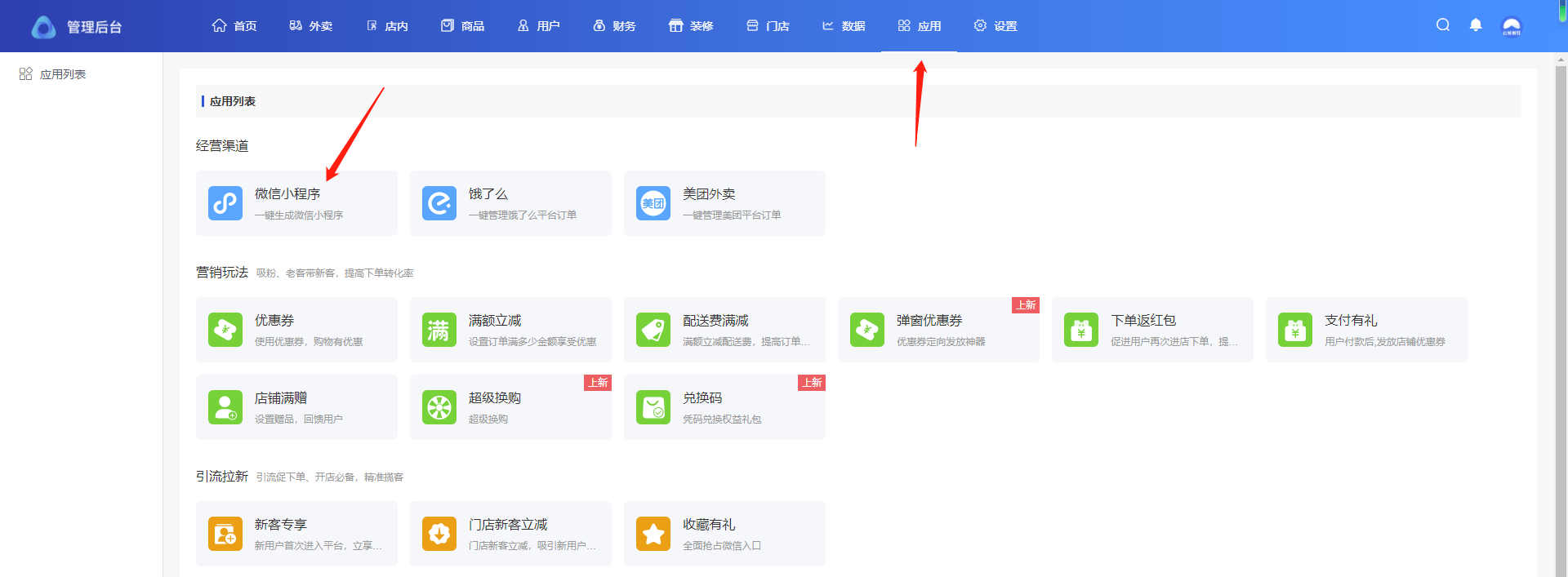Select 应用列表 in the left sidebar
1568x577 pixels.
[62, 74]
